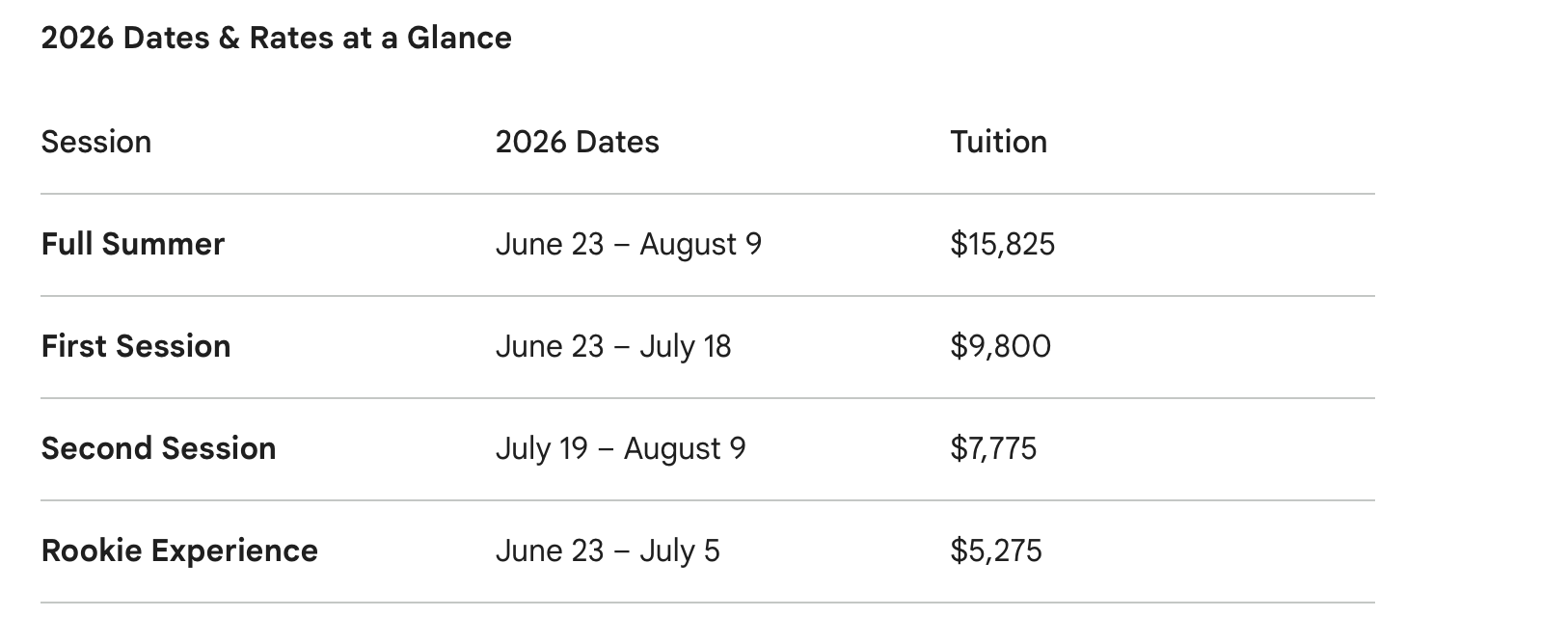Select the Full Summer row label
This screenshot has height=617, width=1568.
(133, 244)
